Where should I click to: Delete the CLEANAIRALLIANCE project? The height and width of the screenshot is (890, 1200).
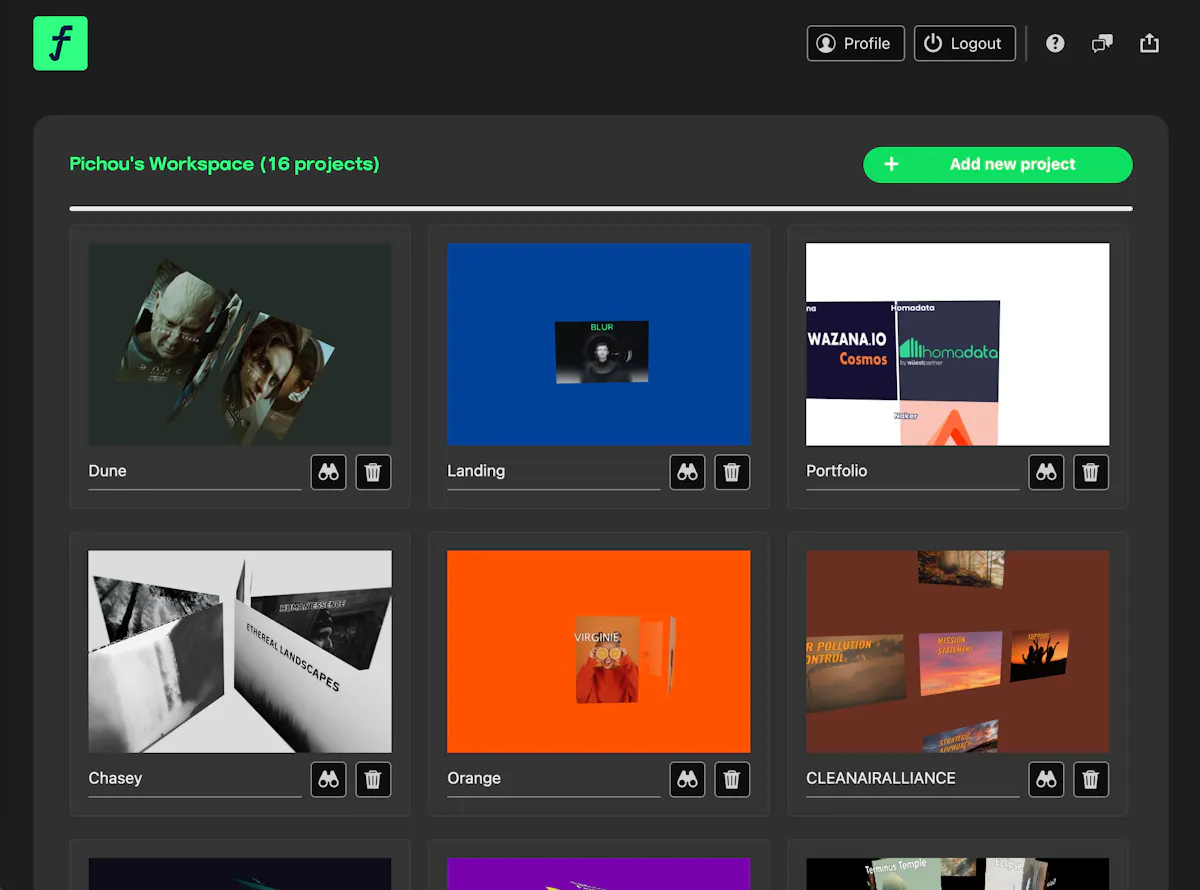pos(1091,779)
